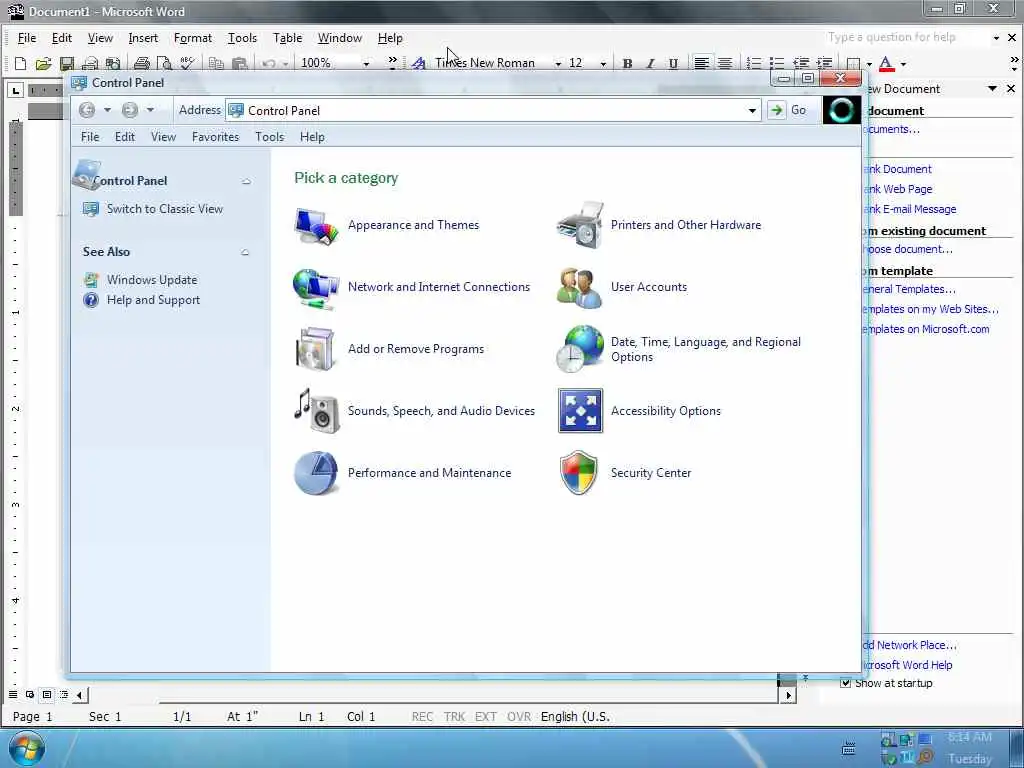The image size is (1024, 768).
Task: Click the Save floppy icon in Word toolbar
Action: click(x=67, y=63)
